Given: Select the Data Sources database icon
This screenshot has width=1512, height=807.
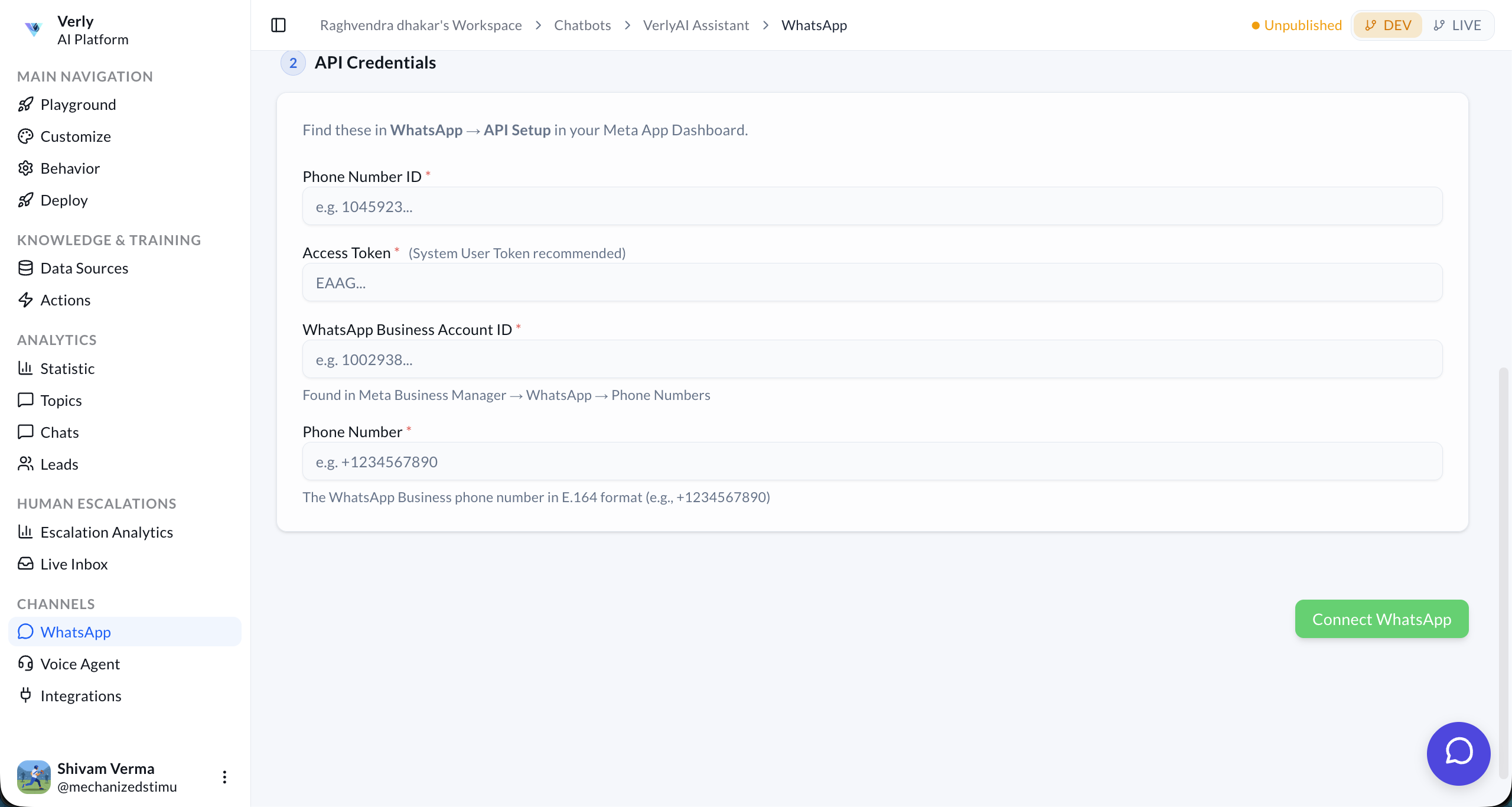Looking at the screenshot, I should (x=26, y=268).
